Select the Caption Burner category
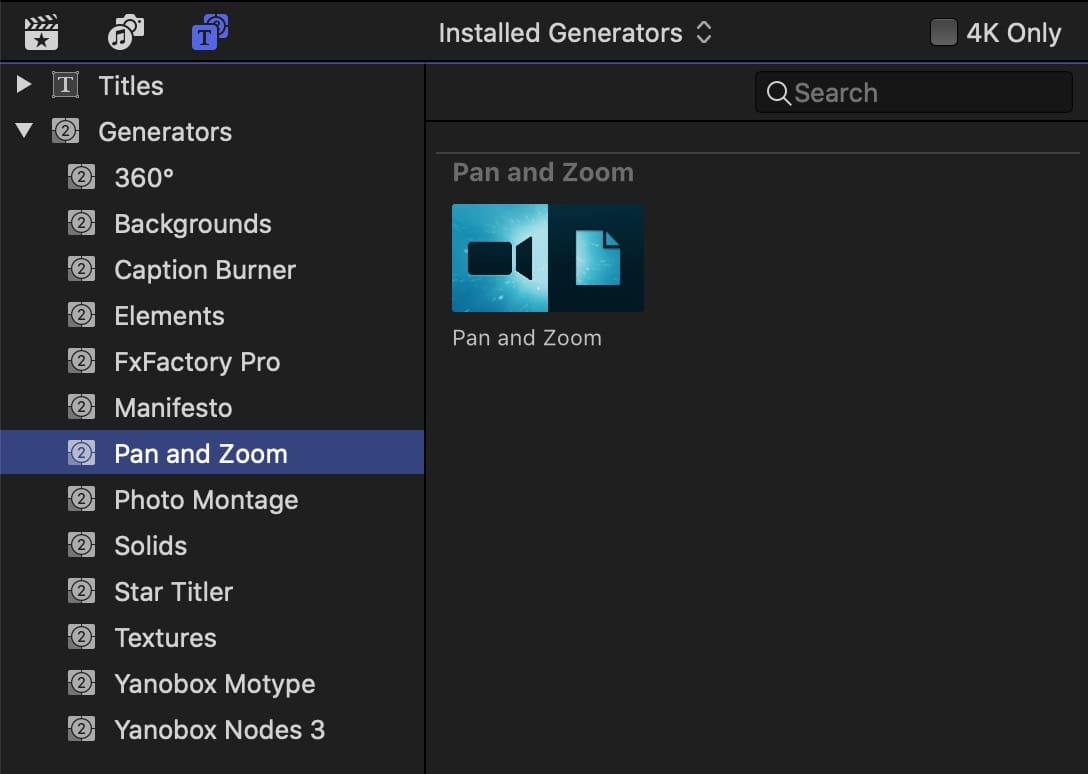The width and height of the screenshot is (1088, 774). [x=205, y=270]
